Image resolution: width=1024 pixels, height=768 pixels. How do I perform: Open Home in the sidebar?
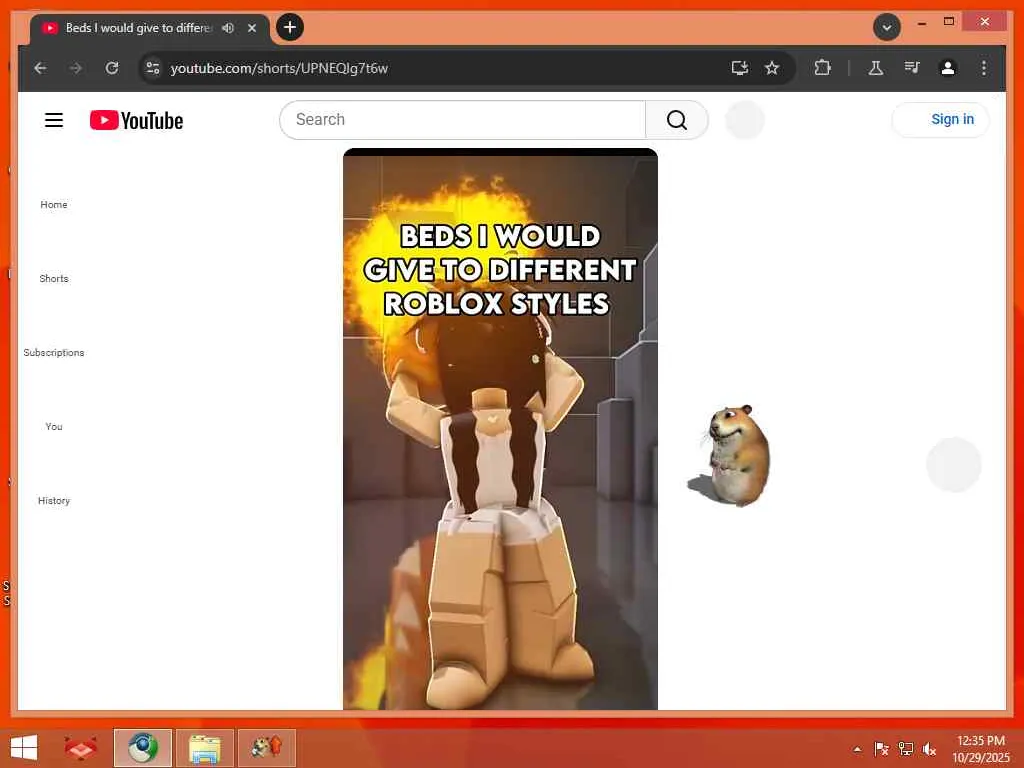(54, 204)
